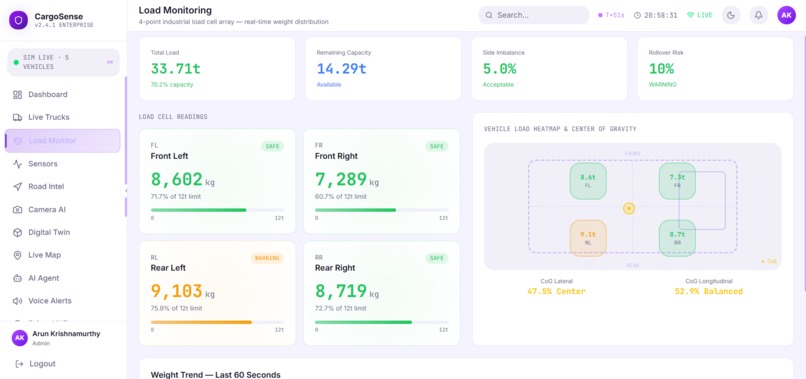Image resolution: width=806 pixels, height=379 pixels.
Task: Click the sidebar scrollbar
Action: (126, 147)
